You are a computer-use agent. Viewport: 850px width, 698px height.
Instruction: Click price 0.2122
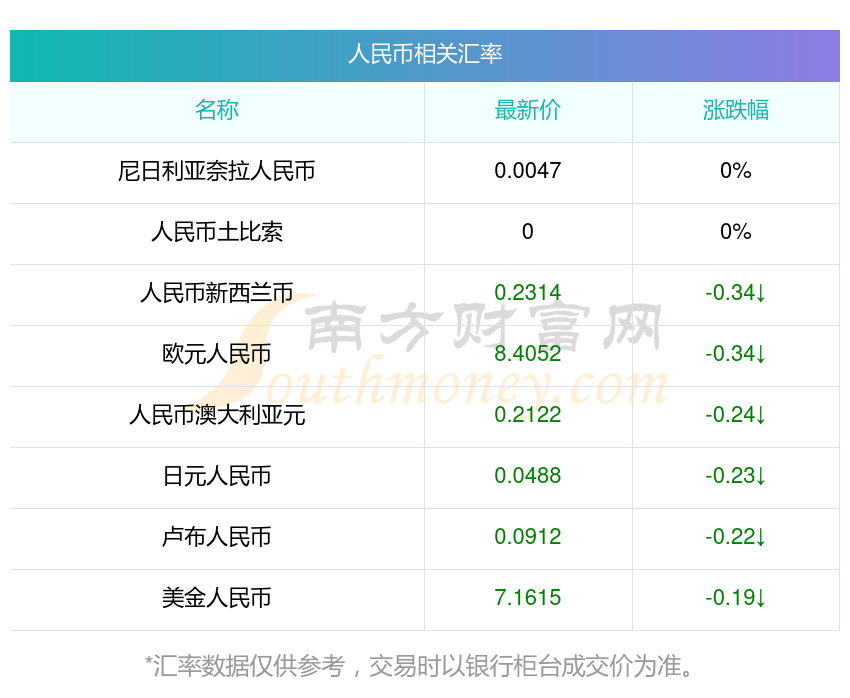527,416
